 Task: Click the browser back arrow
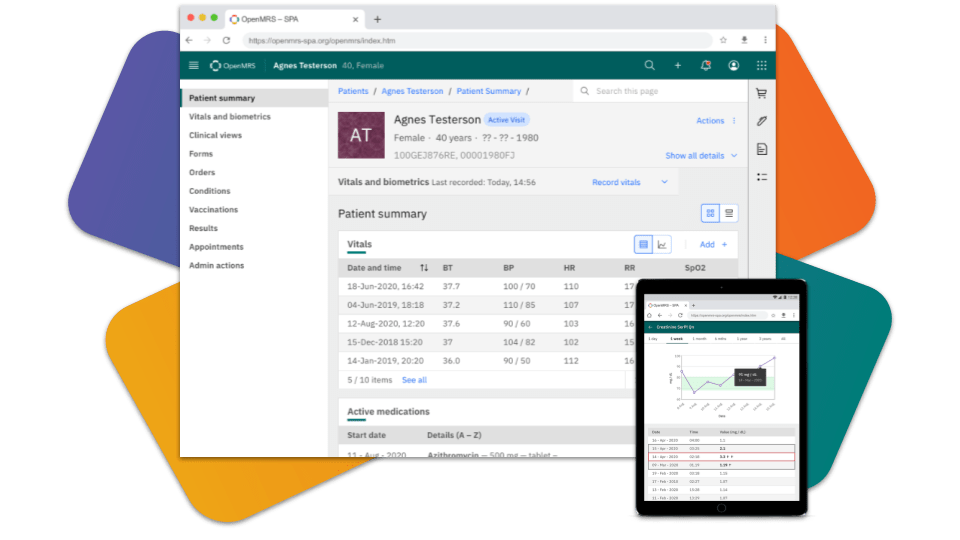[189, 40]
